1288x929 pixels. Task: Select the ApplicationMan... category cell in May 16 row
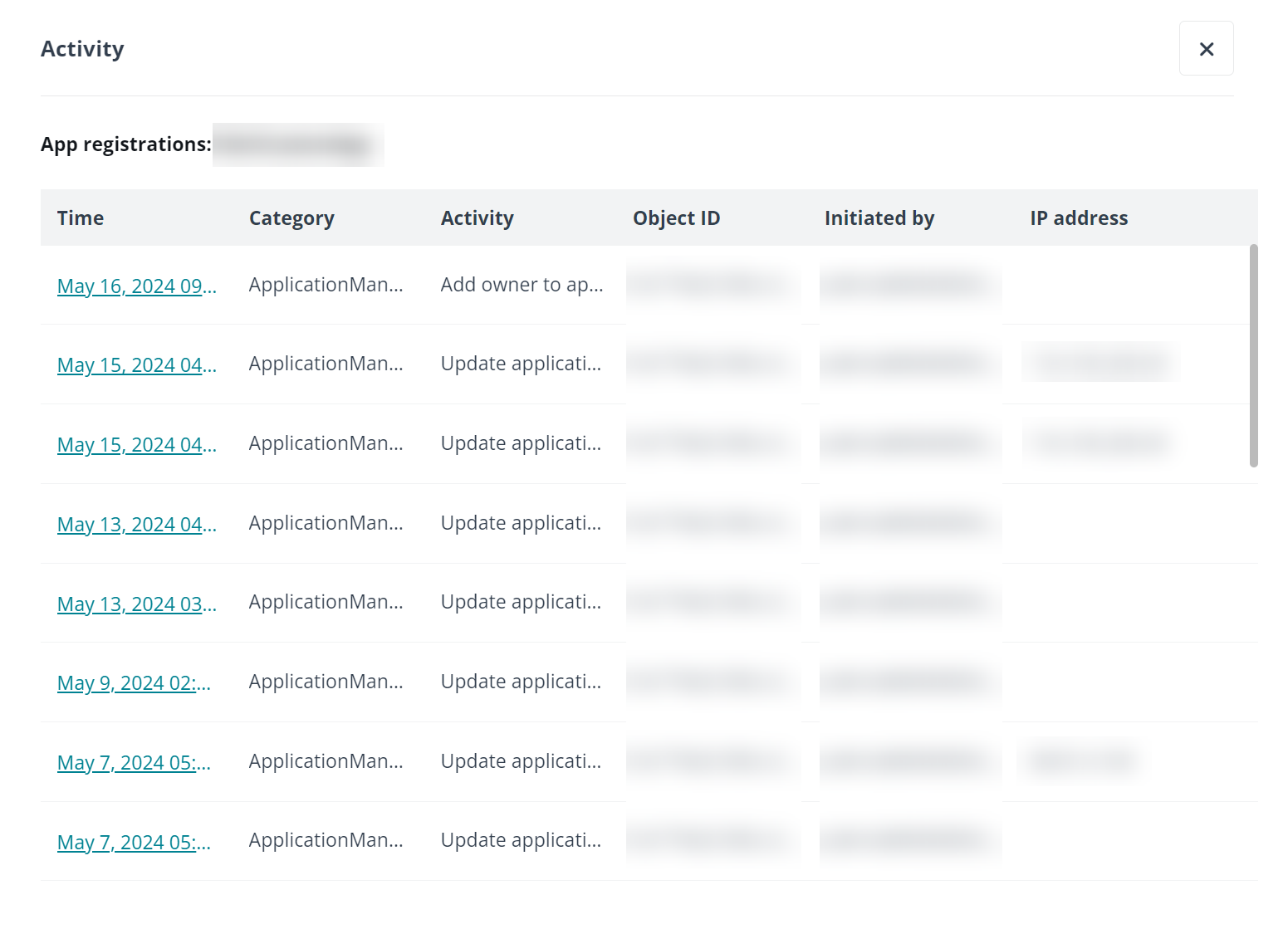(326, 285)
